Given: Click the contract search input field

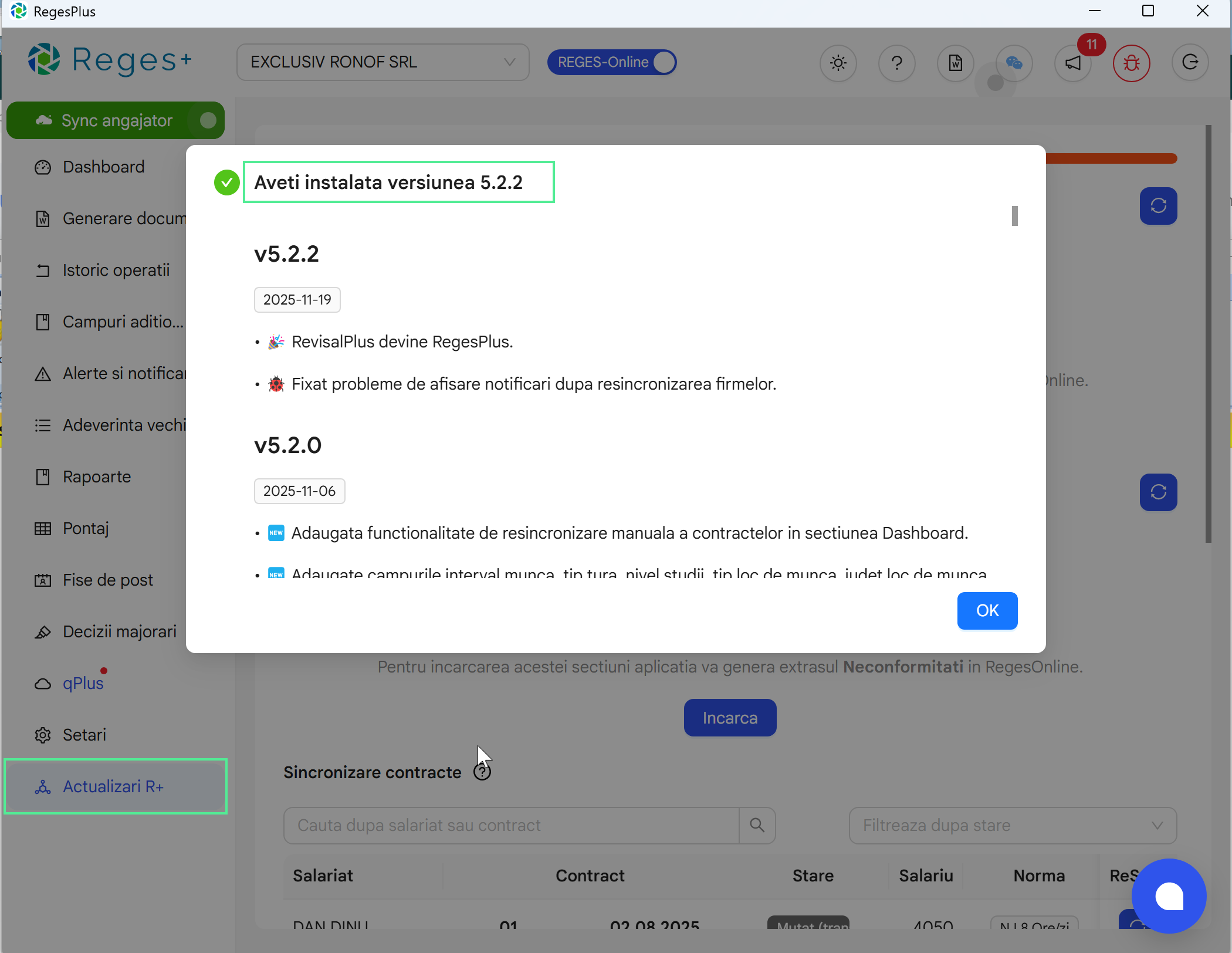Looking at the screenshot, I should [510, 825].
